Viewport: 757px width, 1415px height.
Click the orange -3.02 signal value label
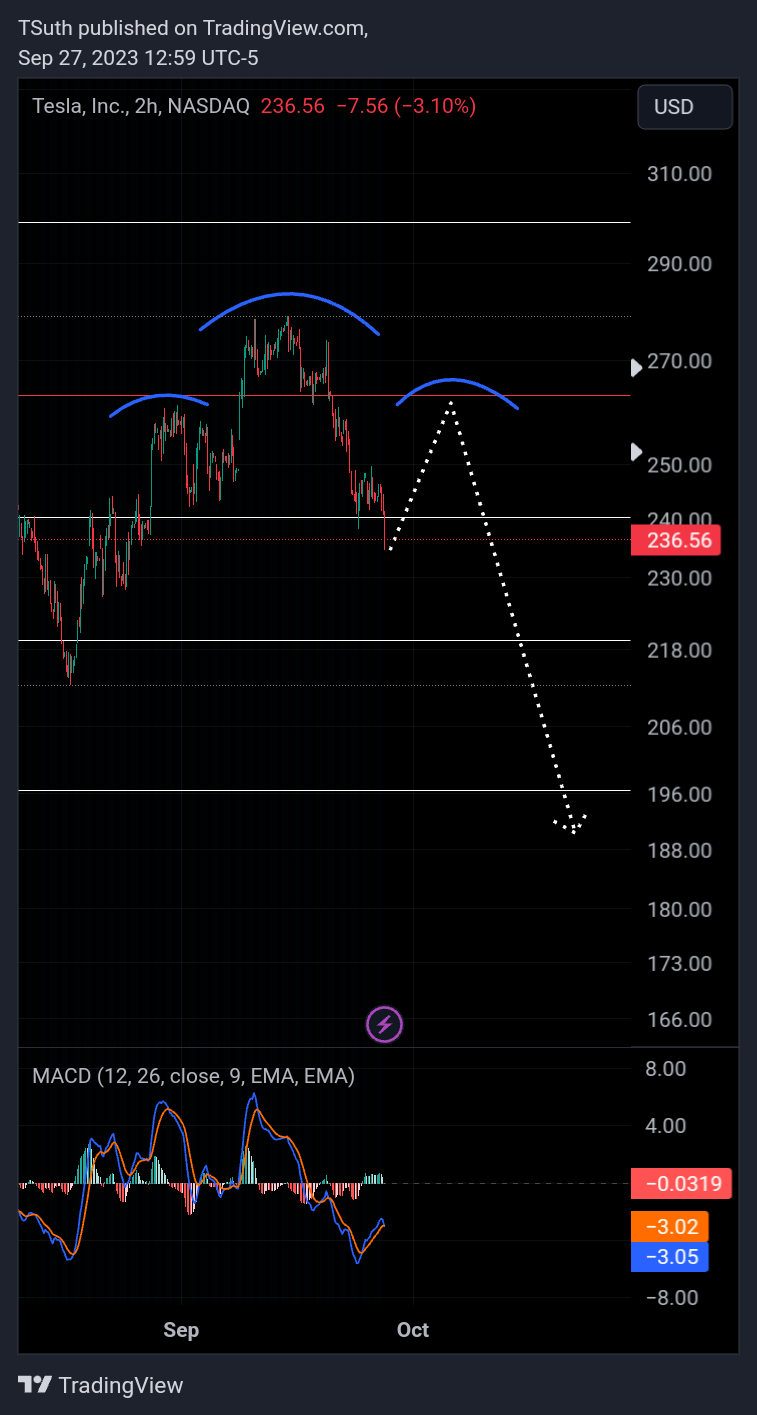pos(670,1226)
